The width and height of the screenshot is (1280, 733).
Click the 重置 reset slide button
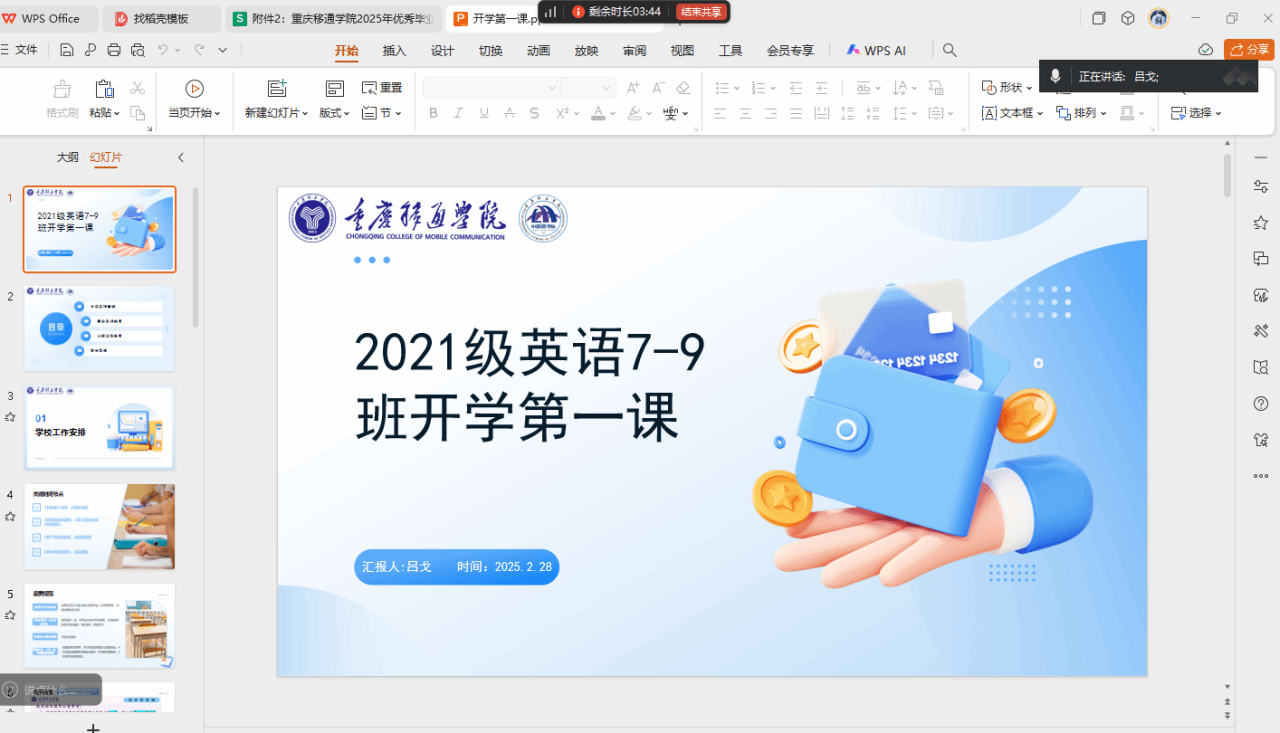(x=382, y=88)
